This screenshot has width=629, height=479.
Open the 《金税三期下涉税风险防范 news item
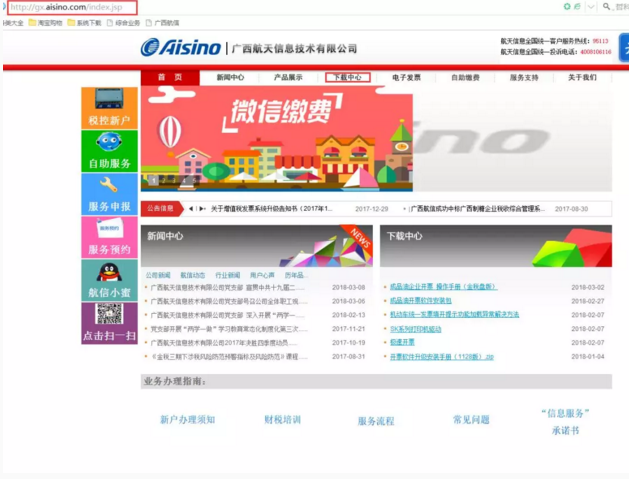(229, 357)
